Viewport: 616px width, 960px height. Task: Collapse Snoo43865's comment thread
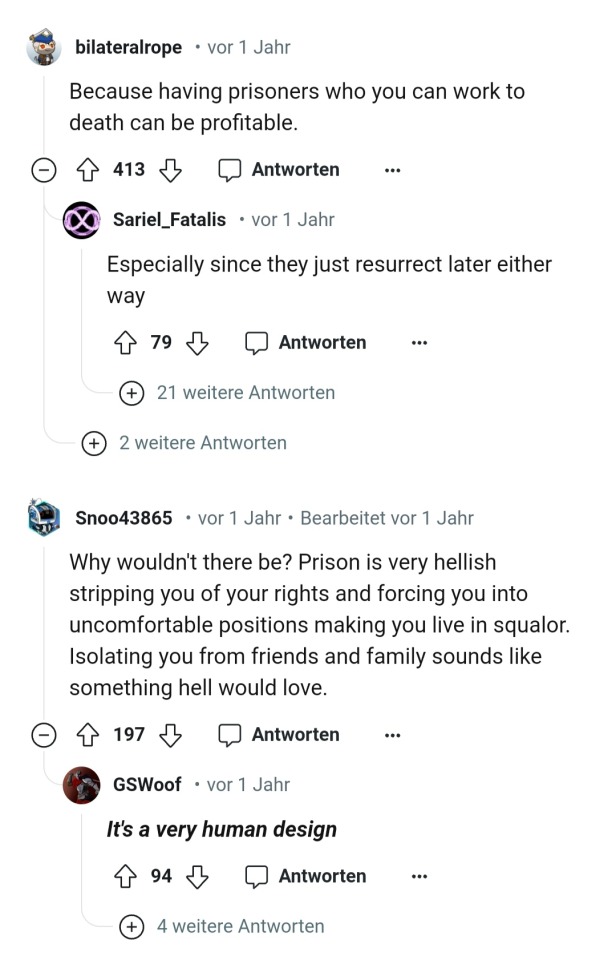(44, 735)
